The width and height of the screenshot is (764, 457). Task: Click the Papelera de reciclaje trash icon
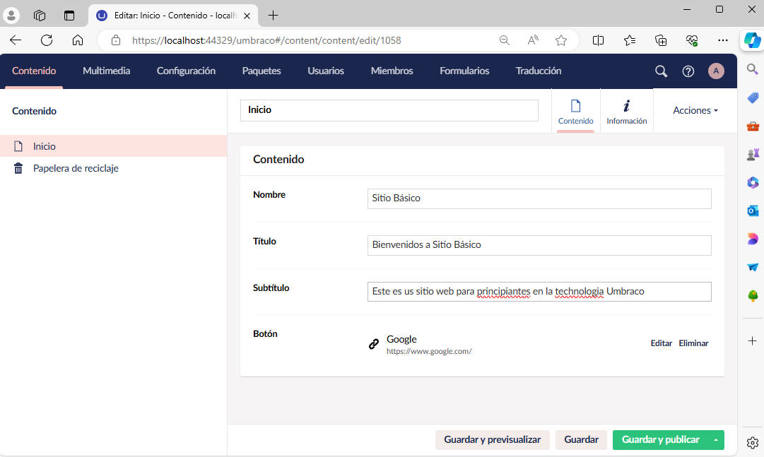[x=18, y=168]
